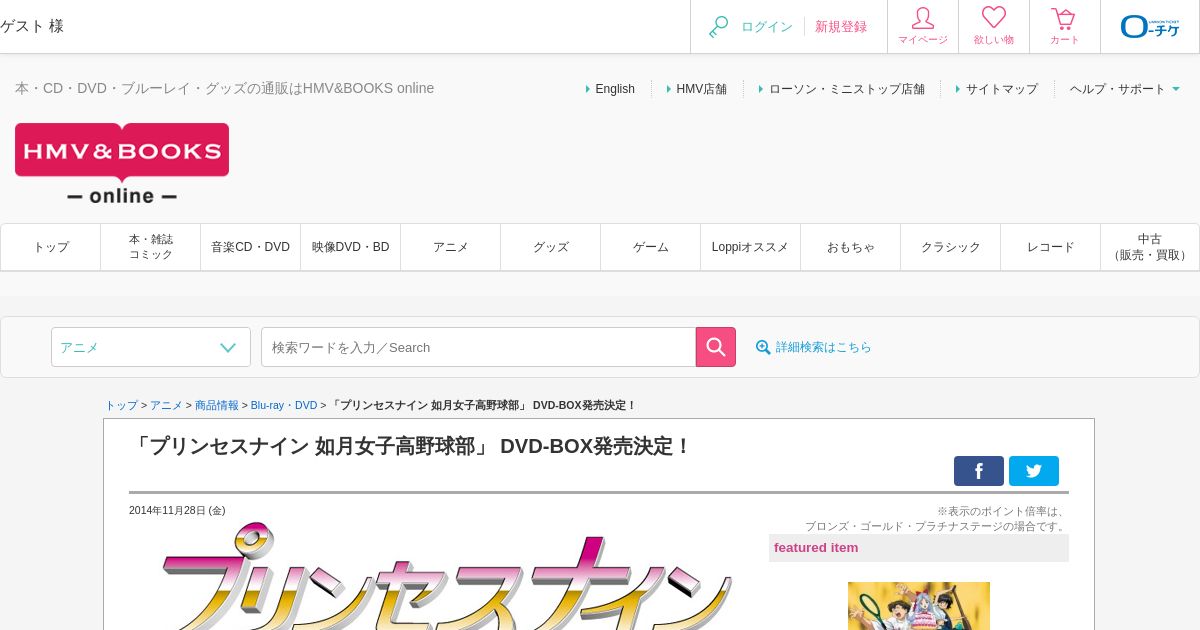The image size is (1200, 630).
Task: Select the おもちゃ navigation tab
Action: click(x=851, y=247)
